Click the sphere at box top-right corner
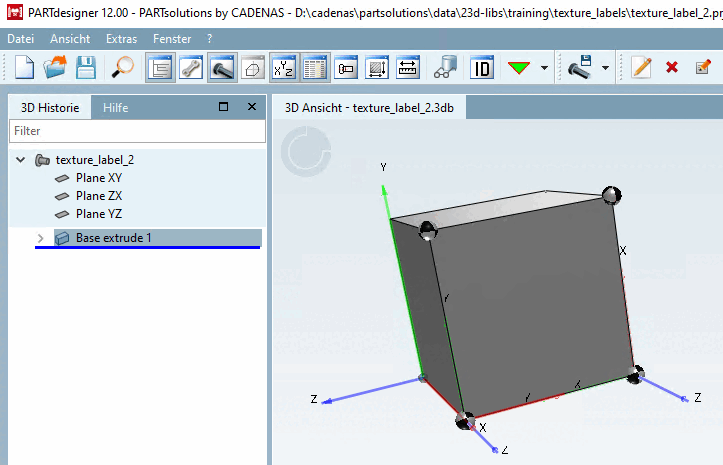Screen dimensions: 723x465 [x=612, y=195]
